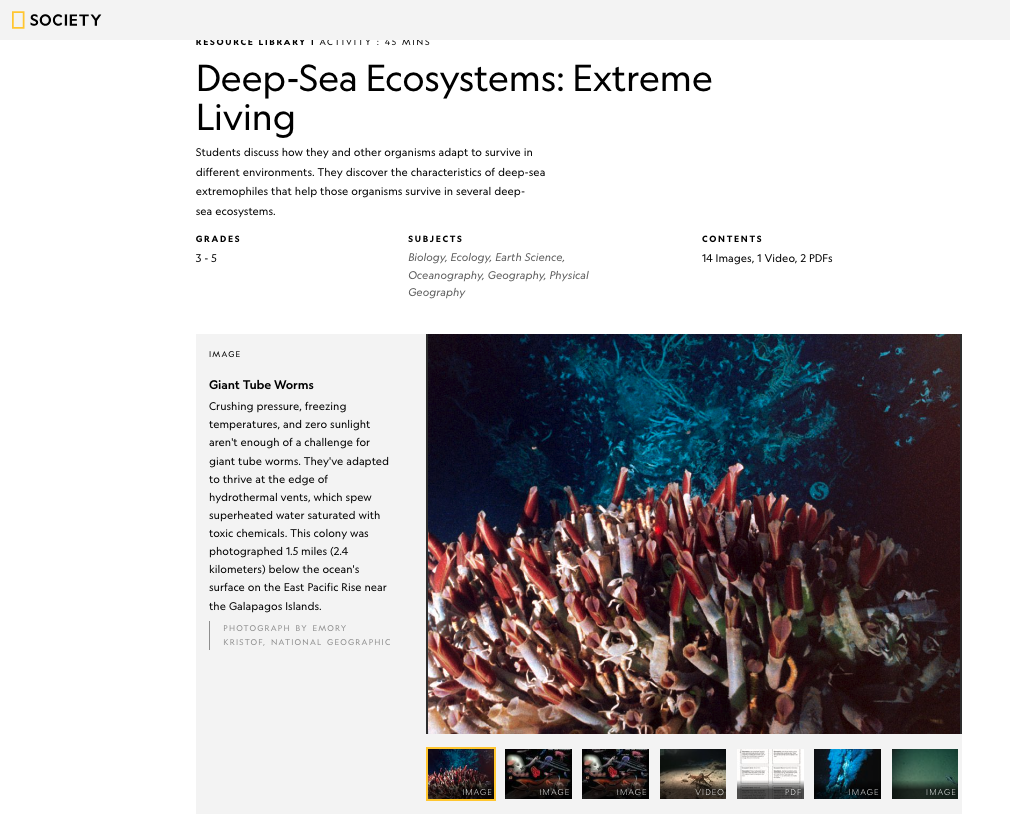This screenshot has height=814, width=1010.
Task: Select the highlighted Giant Tube Worms thumbnail
Action: [x=460, y=773]
